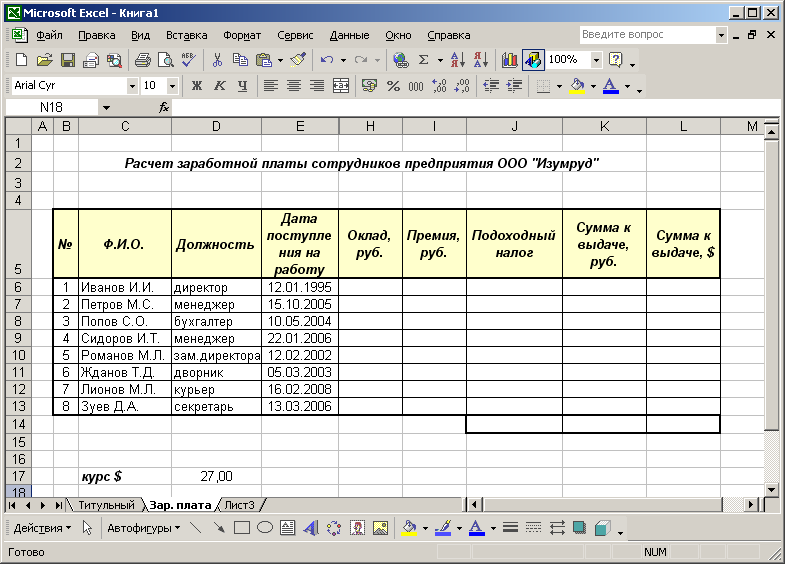Open the Автофигуры menu
The width and height of the screenshot is (785, 564).
pos(143,528)
